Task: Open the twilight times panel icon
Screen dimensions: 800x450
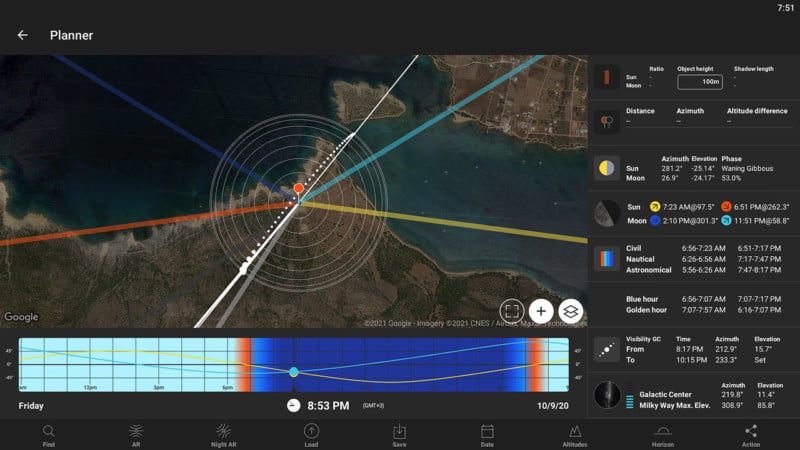Action: [x=606, y=259]
